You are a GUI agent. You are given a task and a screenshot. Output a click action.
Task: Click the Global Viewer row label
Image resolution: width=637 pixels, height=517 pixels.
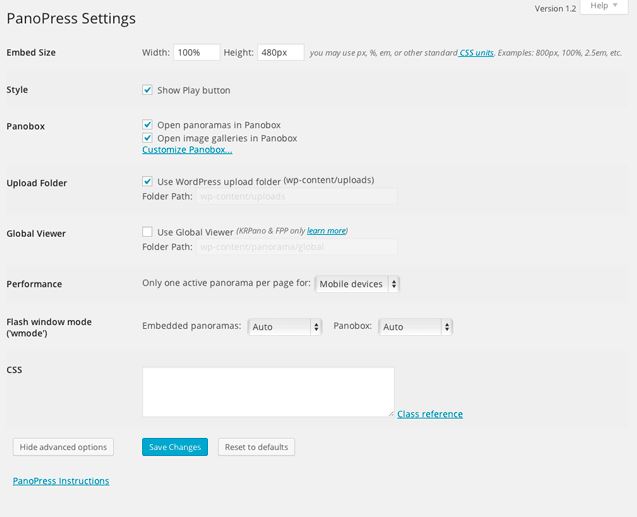(36, 234)
